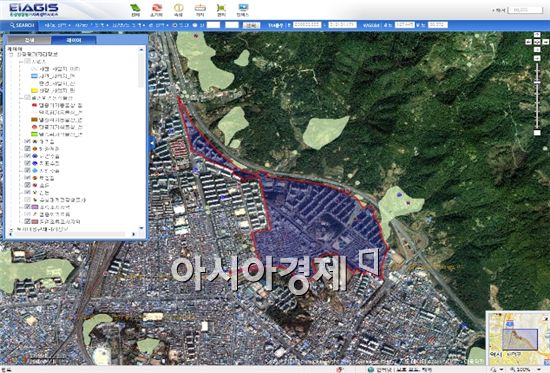Screen dimensions: 550x373
Task: Pan map right with arrow control
Action: (545, 42)
